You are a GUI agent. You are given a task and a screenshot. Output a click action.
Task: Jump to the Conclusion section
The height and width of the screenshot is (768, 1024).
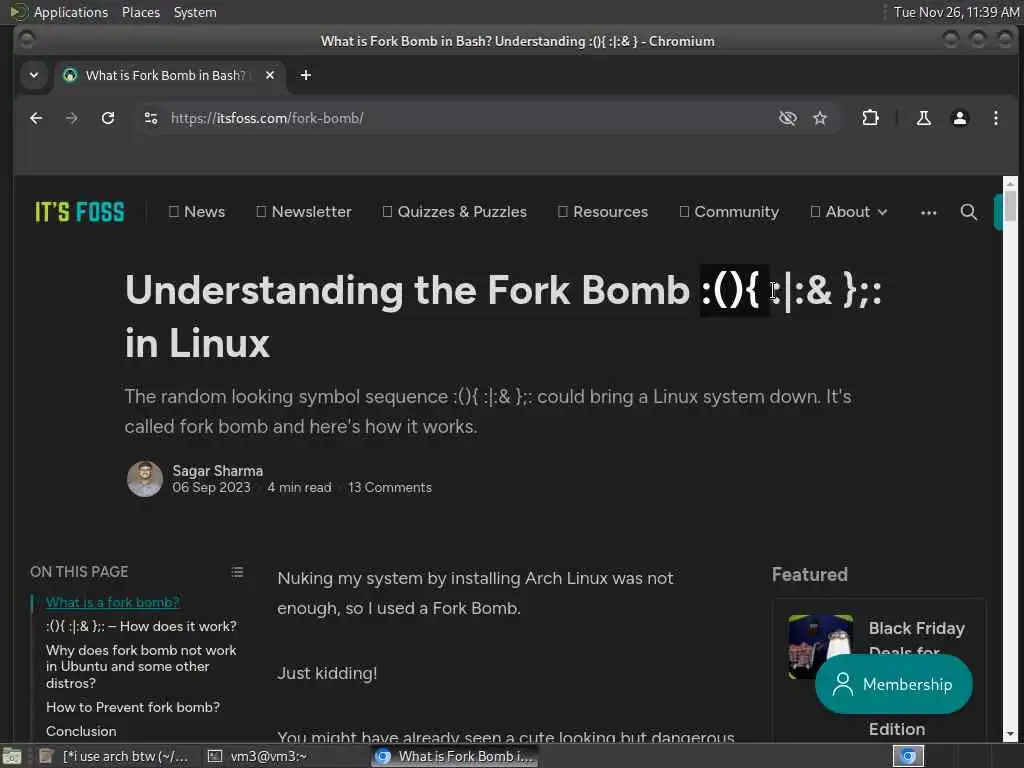point(81,731)
